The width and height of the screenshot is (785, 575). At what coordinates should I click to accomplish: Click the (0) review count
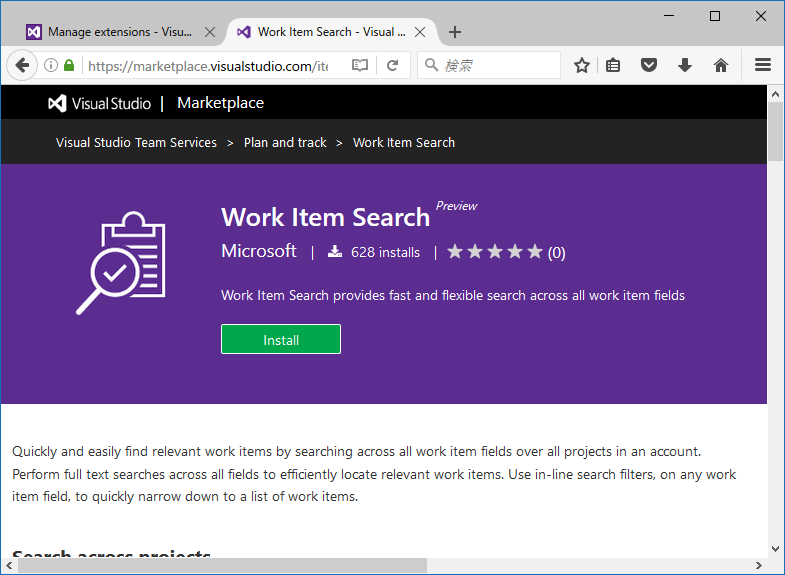tap(556, 253)
